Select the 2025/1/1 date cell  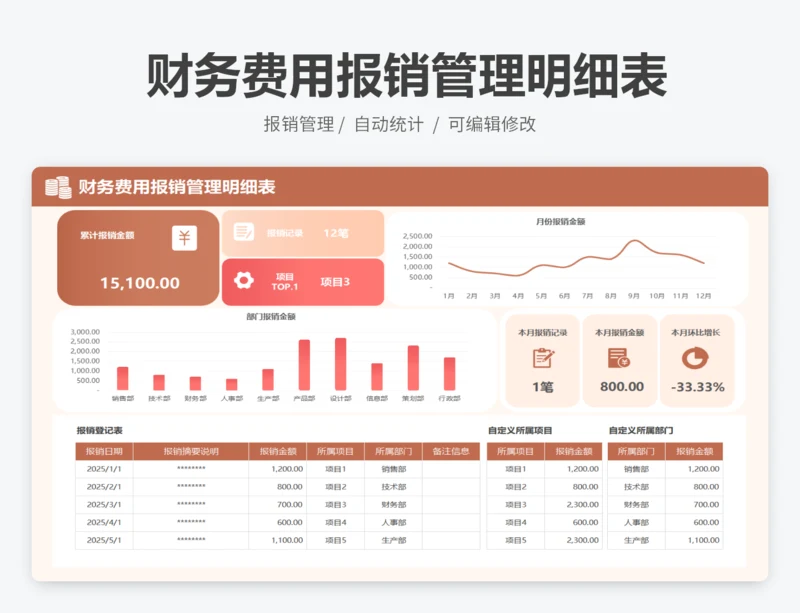tap(104, 469)
